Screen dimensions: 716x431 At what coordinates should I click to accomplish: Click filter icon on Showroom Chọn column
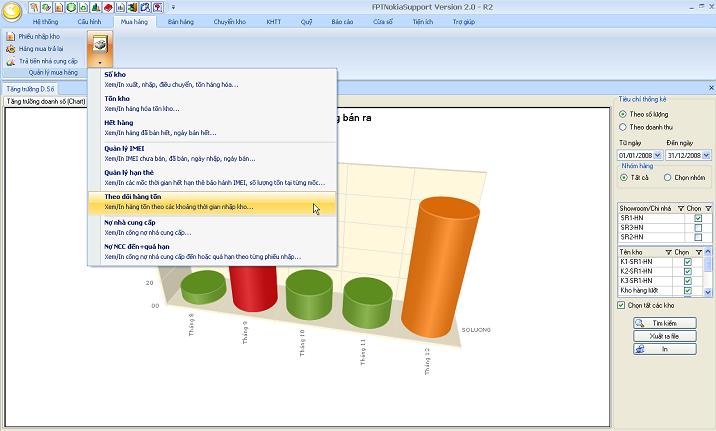click(x=708, y=208)
